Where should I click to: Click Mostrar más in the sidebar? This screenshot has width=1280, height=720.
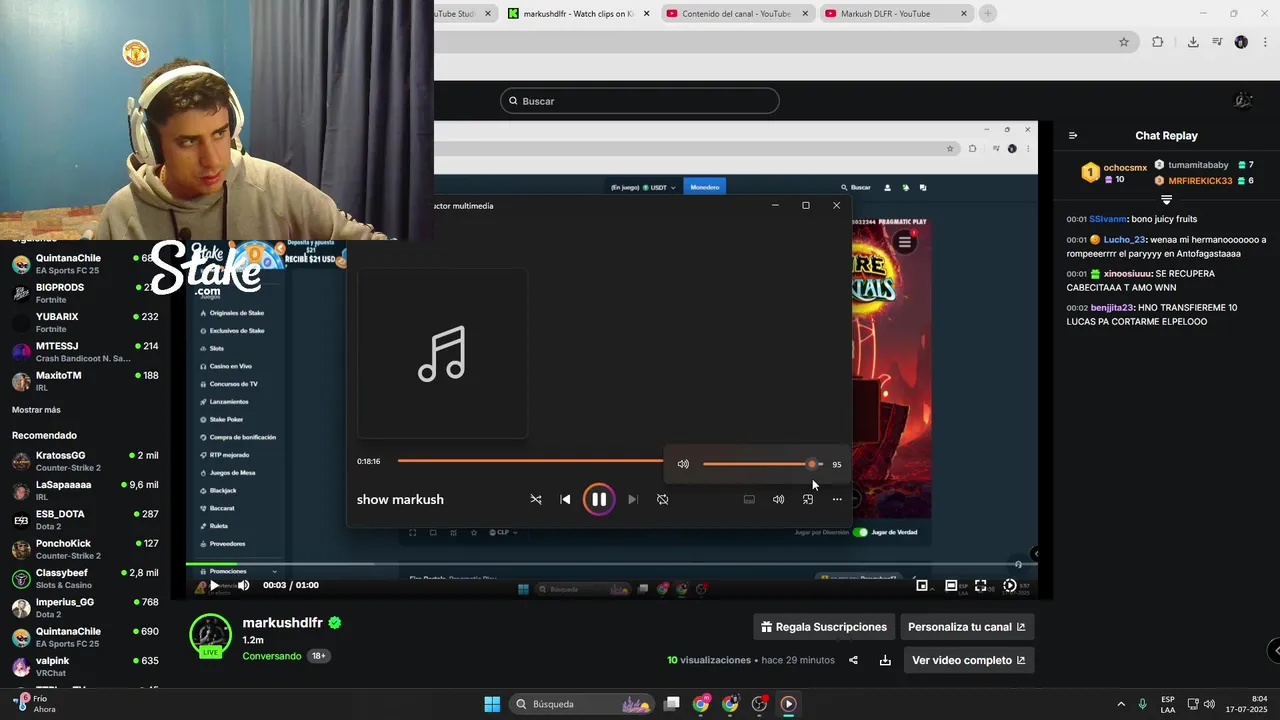point(36,410)
